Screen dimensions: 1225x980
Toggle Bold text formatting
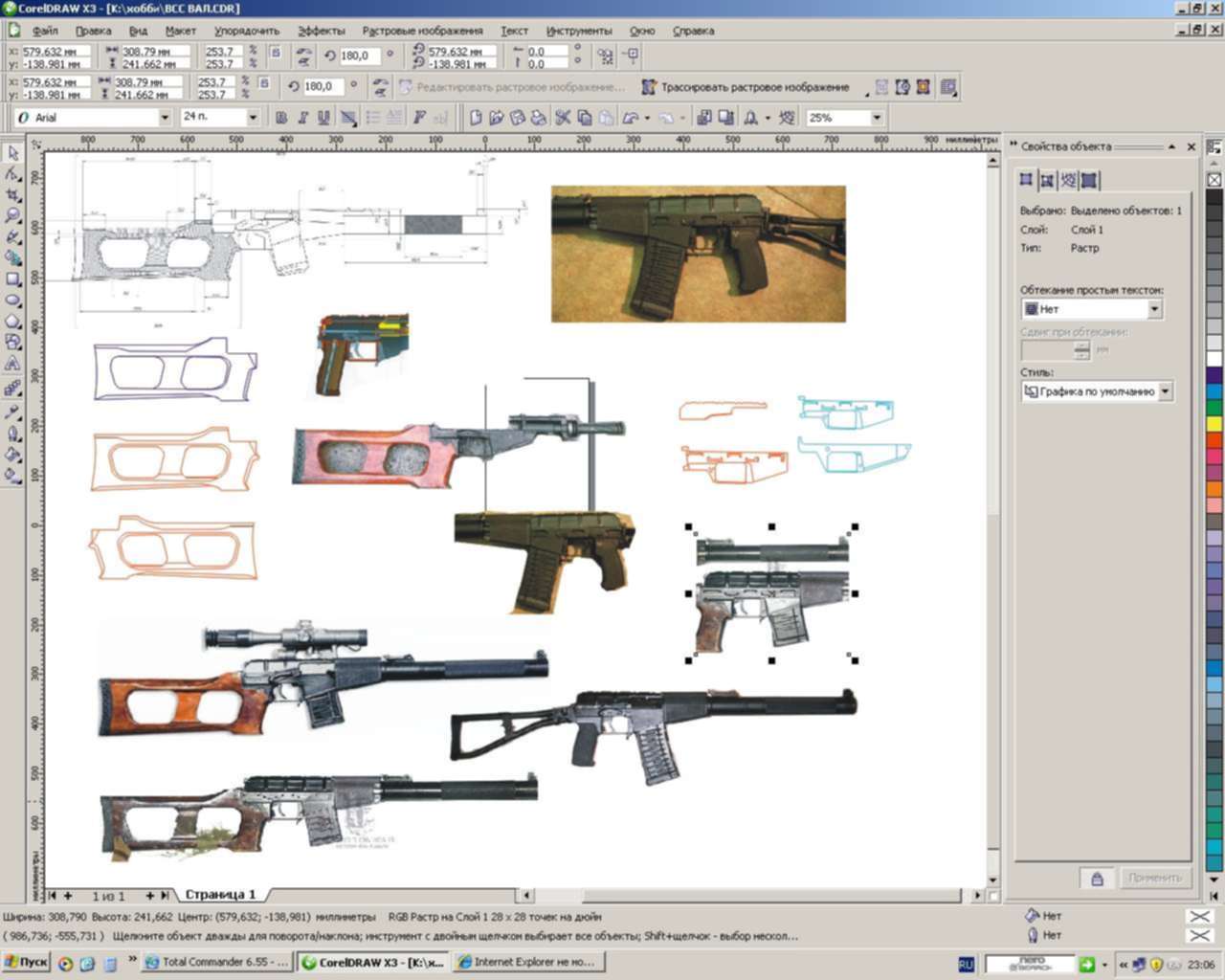point(281,118)
